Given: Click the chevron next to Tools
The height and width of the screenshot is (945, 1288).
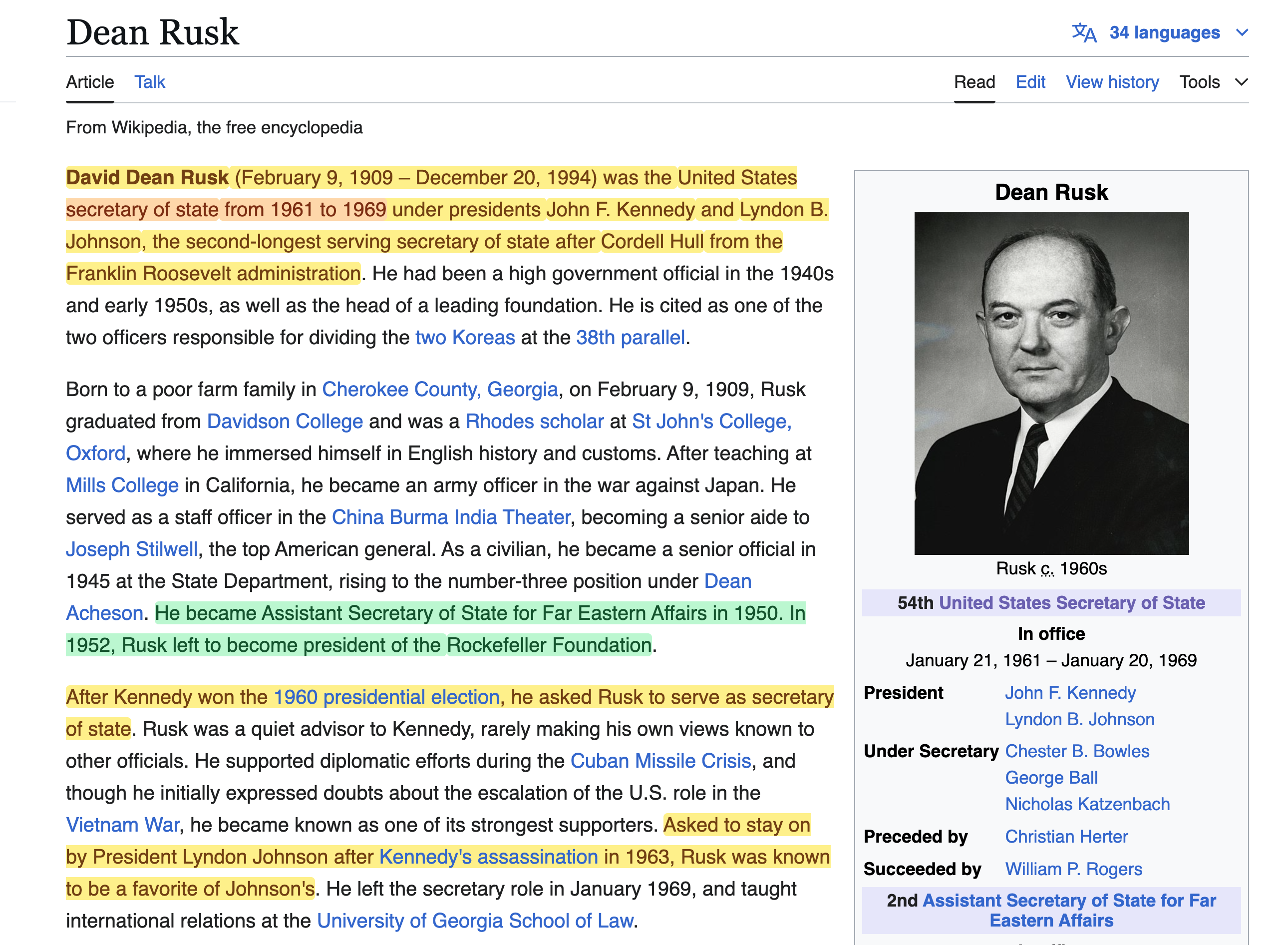Looking at the screenshot, I should (x=1241, y=82).
